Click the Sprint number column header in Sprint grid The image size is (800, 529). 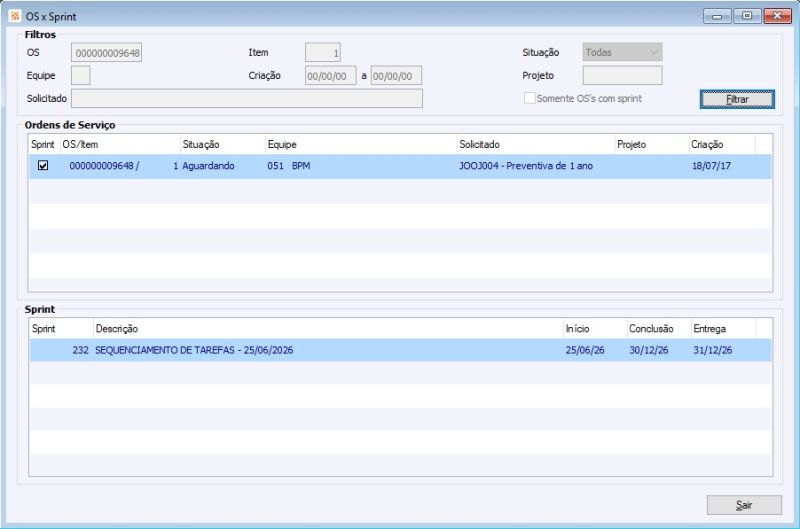[x=61, y=329]
